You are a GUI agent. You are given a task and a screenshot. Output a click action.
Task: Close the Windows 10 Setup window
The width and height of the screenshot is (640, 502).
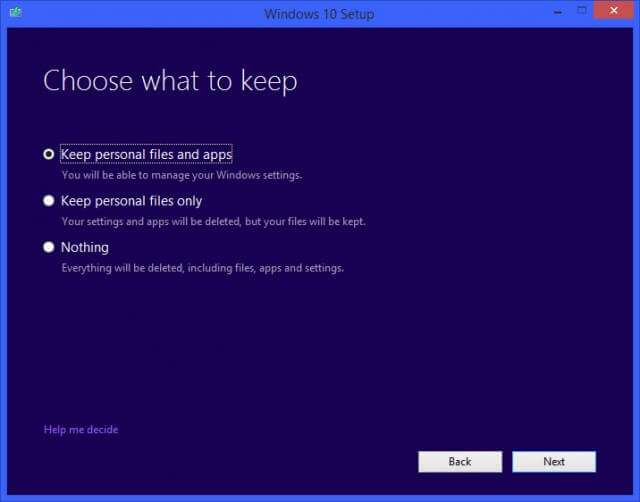[613, 11]
